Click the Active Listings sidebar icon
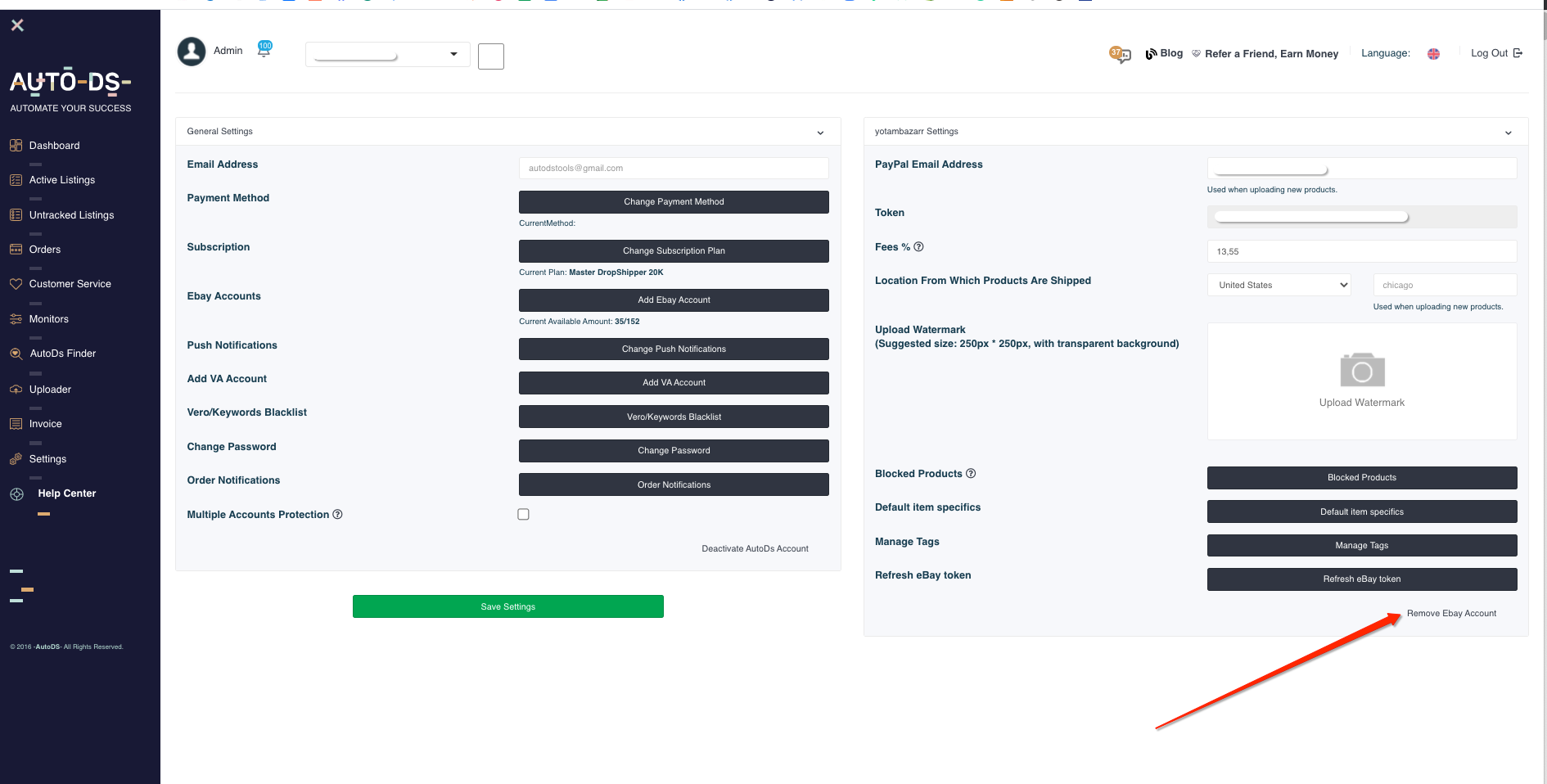The image size is (1547, 784). (x=16, y=180)
